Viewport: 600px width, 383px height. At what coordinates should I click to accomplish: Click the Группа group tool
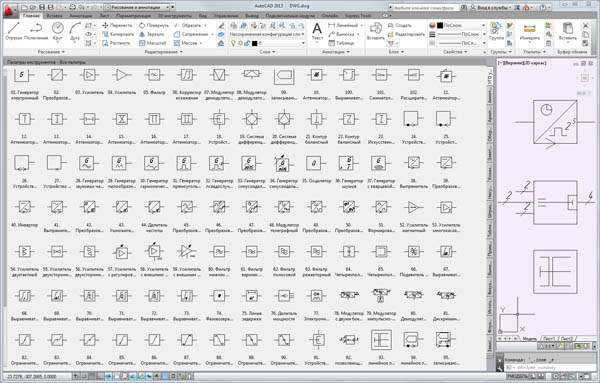496,31
